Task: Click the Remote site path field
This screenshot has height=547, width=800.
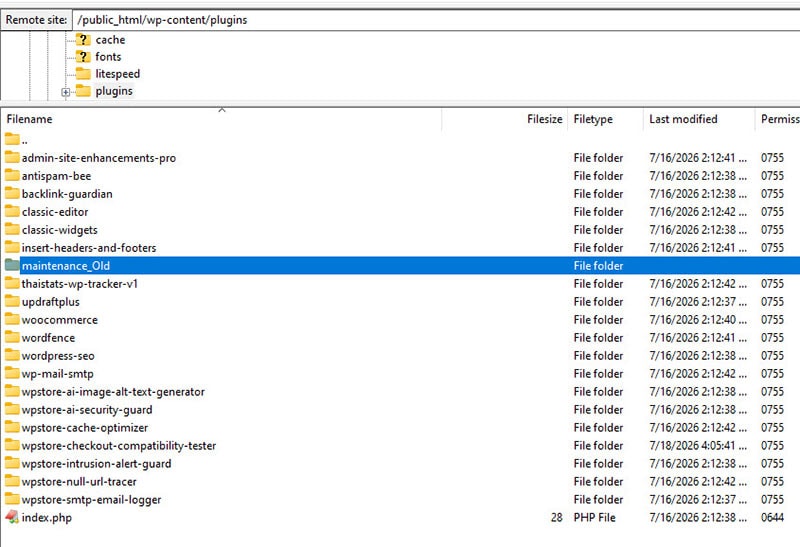Action: point(436,20)
